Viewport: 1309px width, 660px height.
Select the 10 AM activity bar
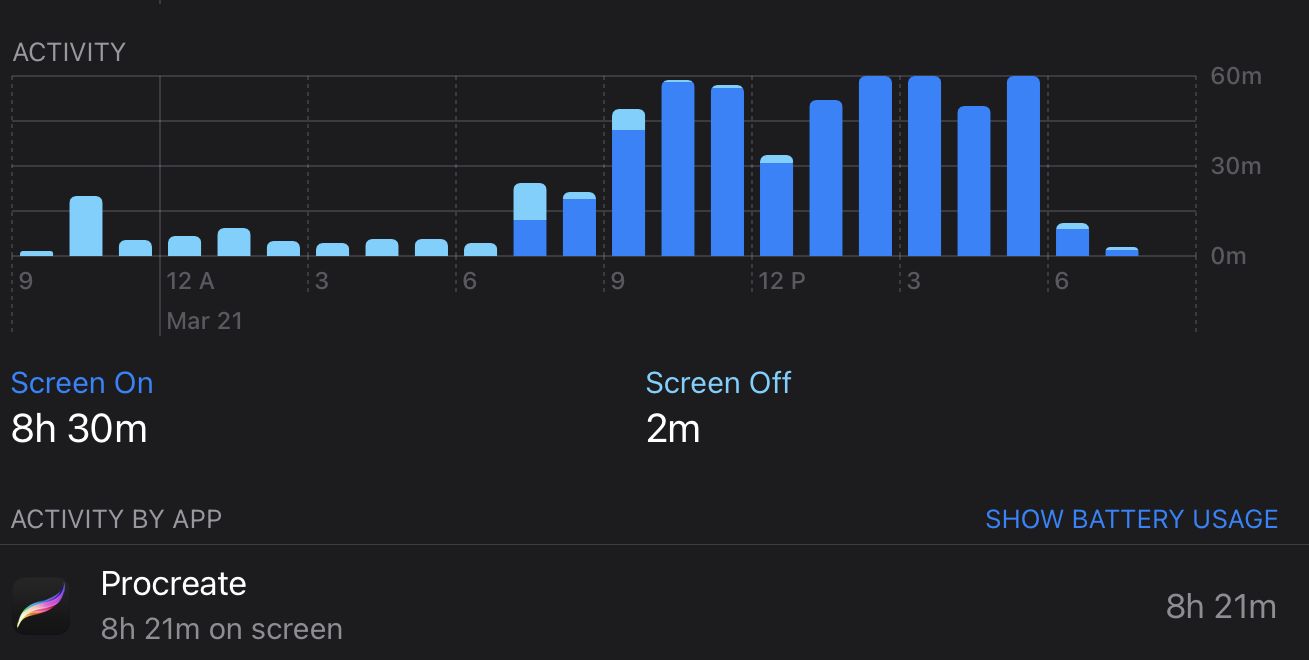coord(678,168)
